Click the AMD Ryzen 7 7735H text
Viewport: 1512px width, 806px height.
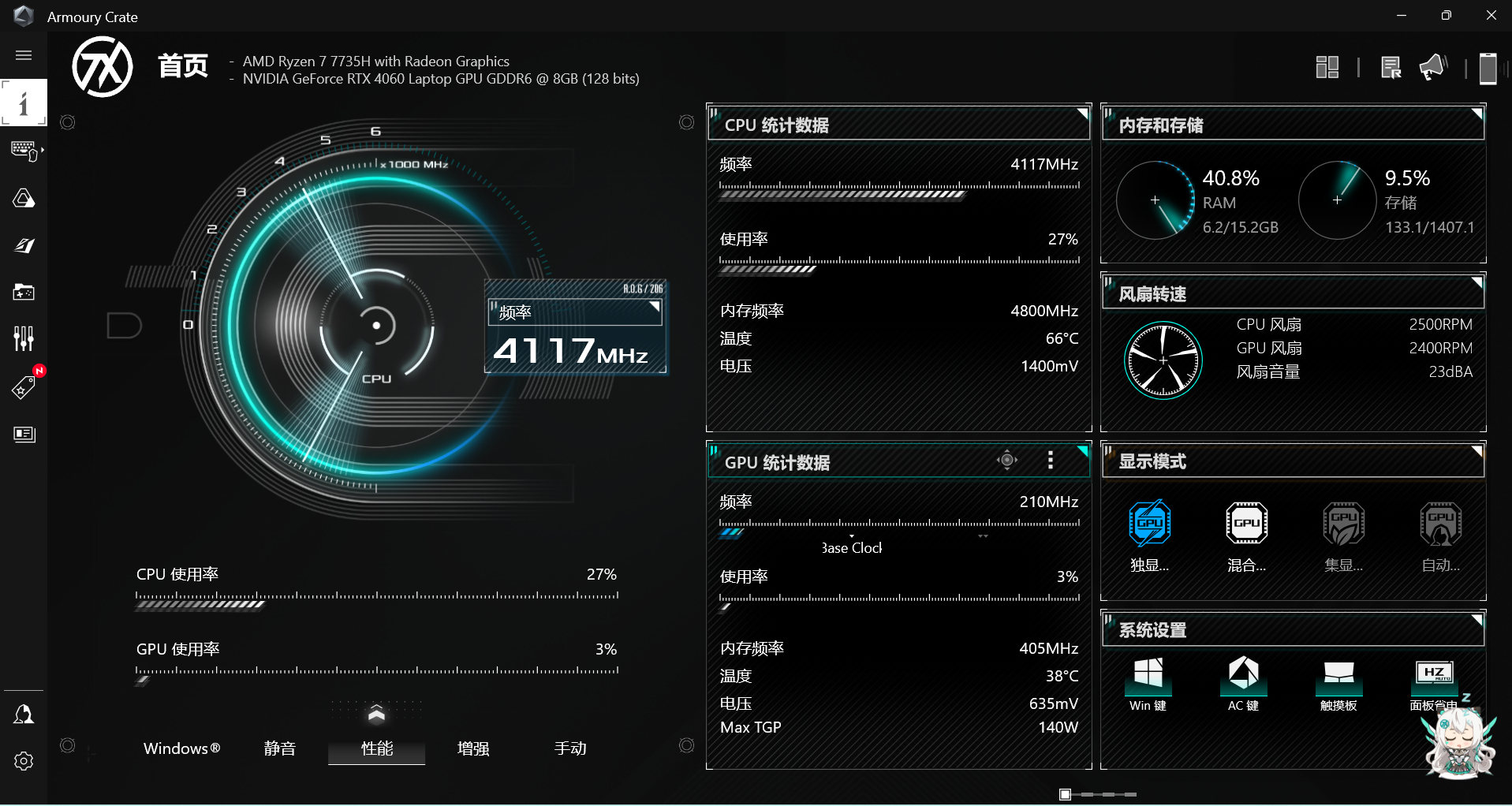click(376, 62)
